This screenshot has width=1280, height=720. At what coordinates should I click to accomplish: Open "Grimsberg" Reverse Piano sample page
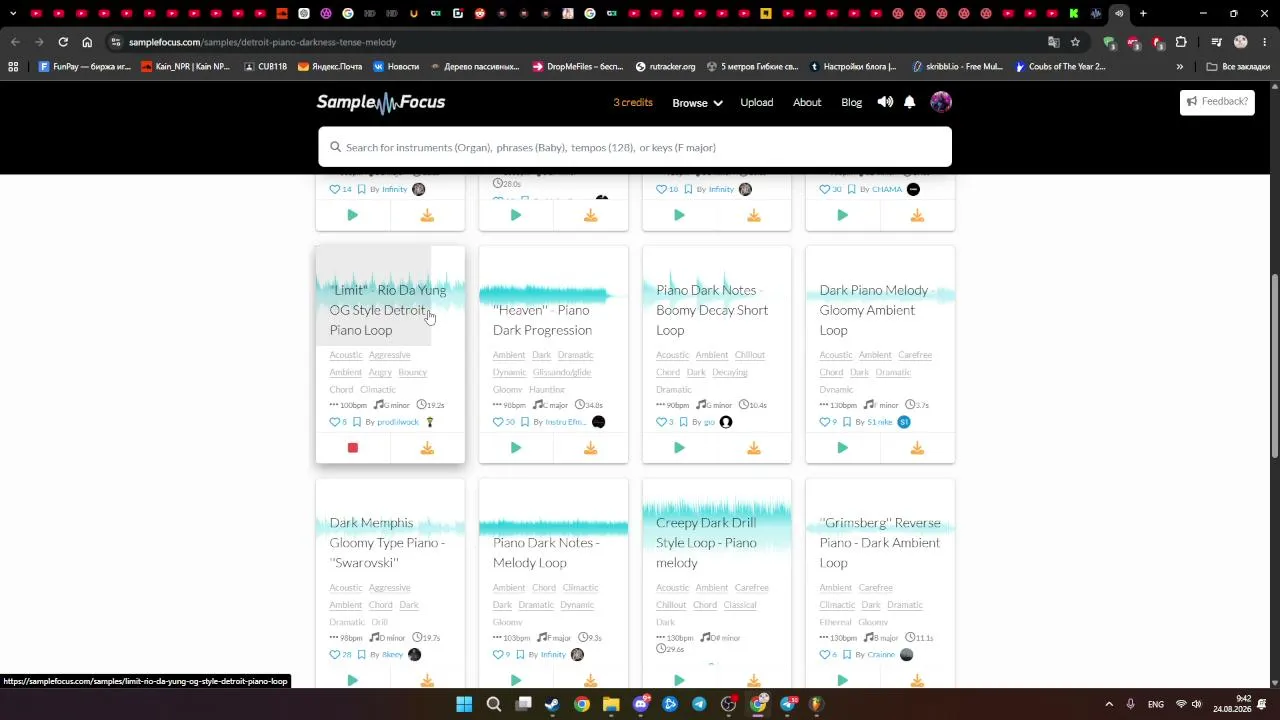[x=880, y=543]
